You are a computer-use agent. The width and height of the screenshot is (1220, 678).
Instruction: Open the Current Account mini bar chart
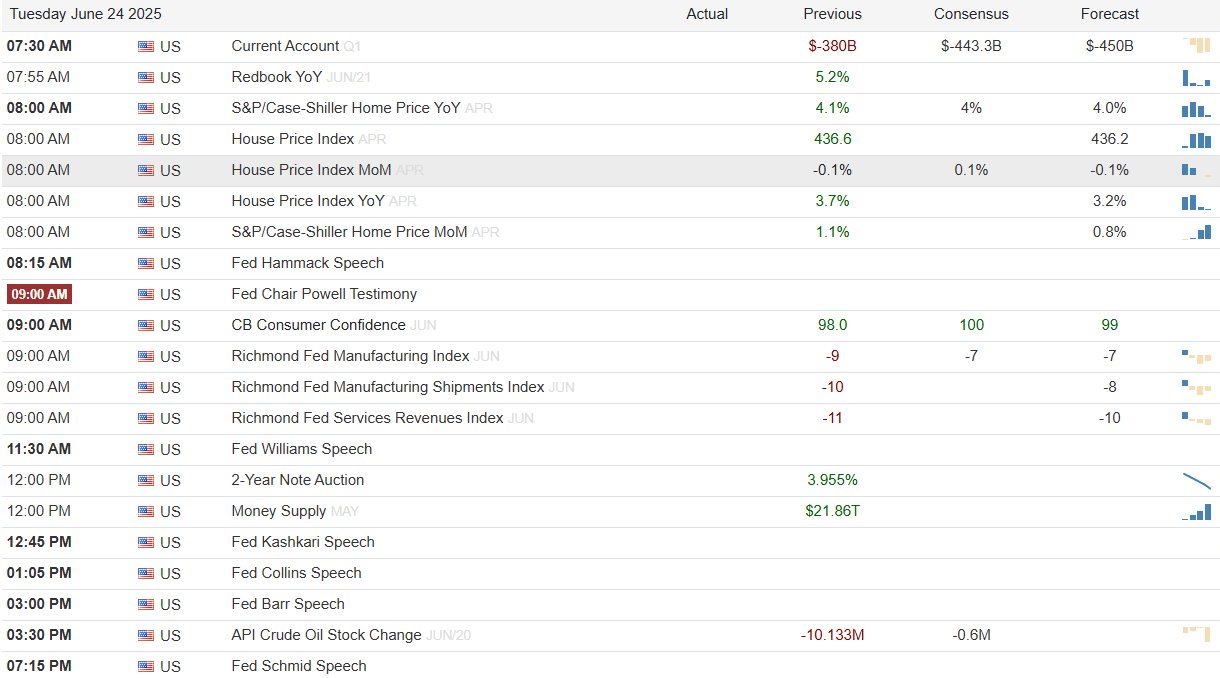[1197, 45]
